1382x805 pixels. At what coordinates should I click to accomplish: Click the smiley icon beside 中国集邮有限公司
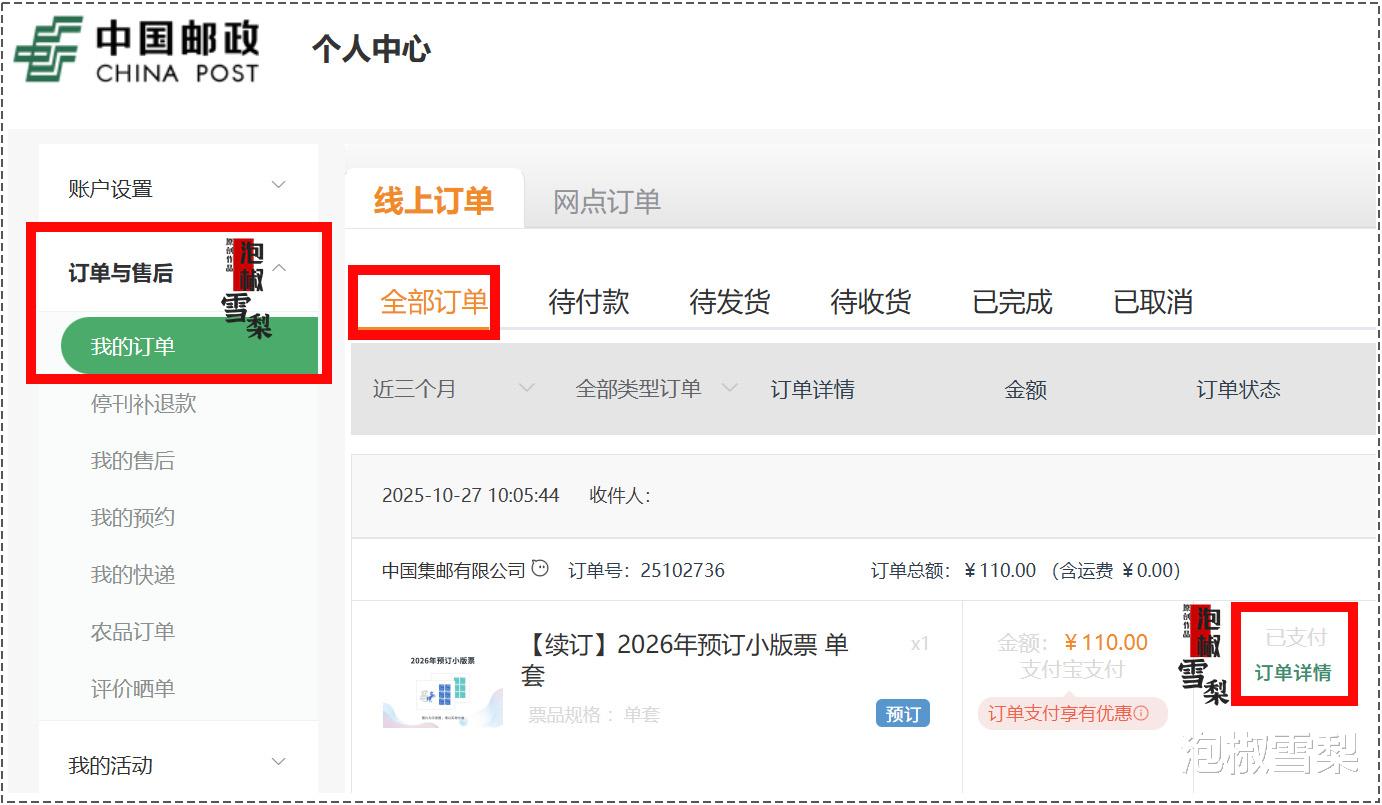point(540,568)
